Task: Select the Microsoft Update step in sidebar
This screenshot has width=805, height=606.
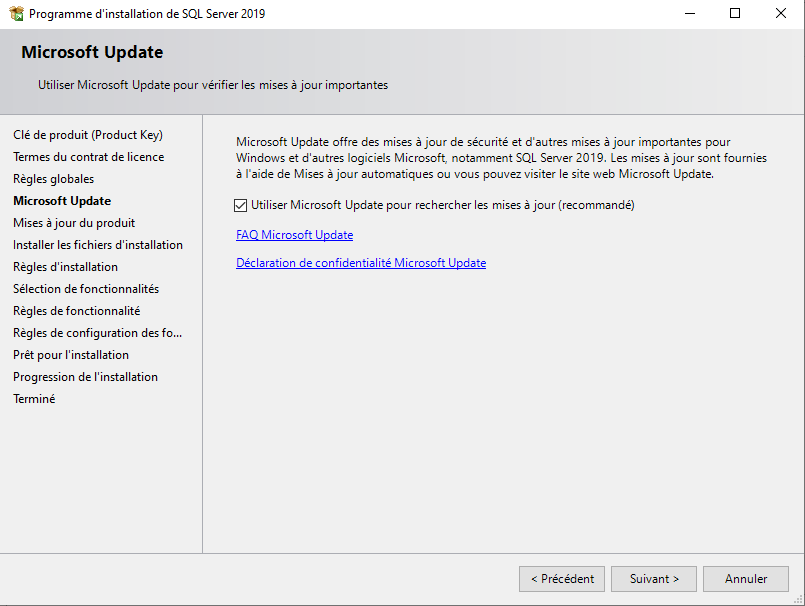Action: (x=62, y=201)
